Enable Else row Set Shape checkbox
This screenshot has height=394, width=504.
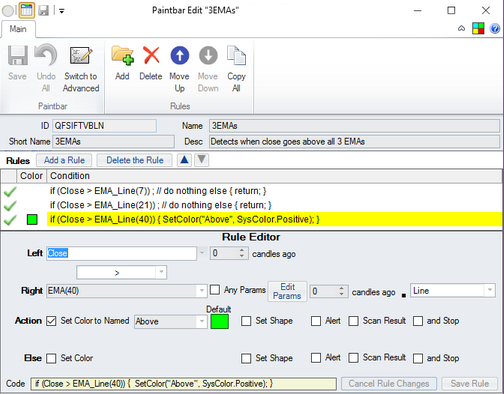coord(246,358)
